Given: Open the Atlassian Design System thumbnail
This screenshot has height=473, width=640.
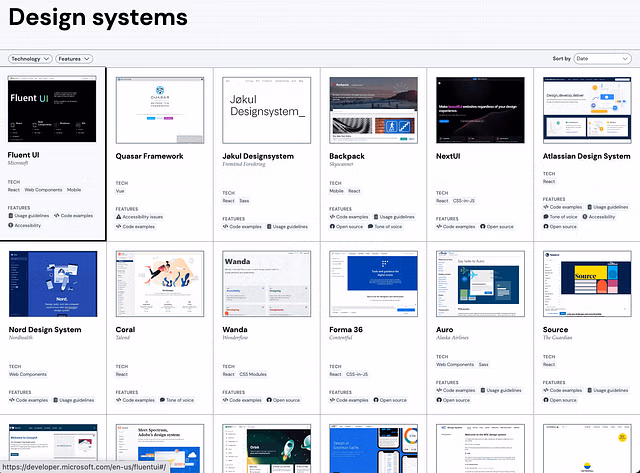Looking at the screenshot, I should (587, 110).
